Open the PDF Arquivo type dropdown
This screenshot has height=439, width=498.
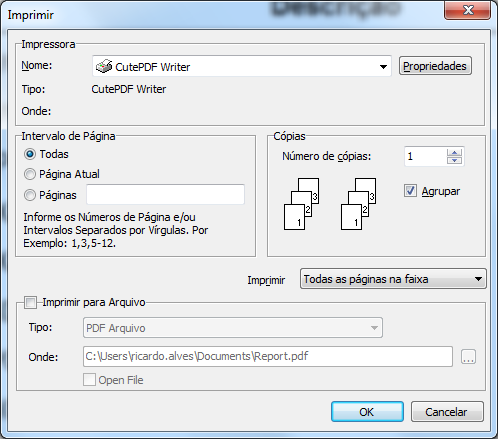(233, 328)
